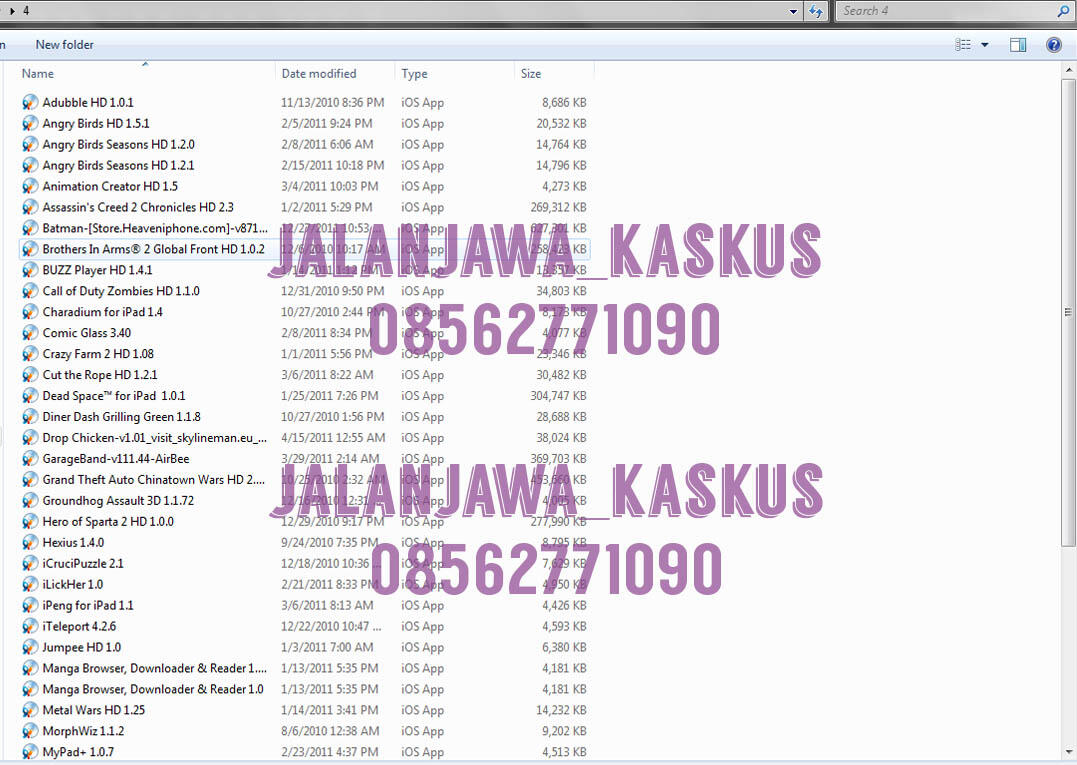Sort by the Name column header

pos(37,73)
